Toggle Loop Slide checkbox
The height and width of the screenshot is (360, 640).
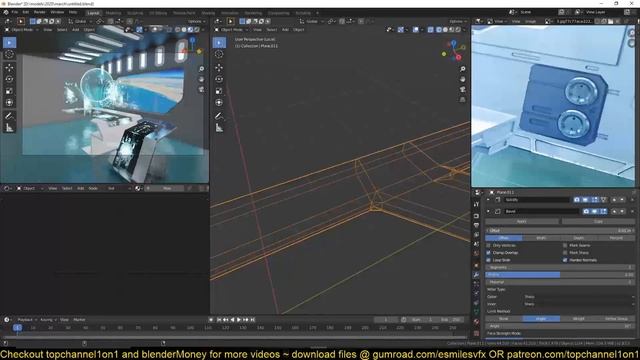(x=489, y=260)
